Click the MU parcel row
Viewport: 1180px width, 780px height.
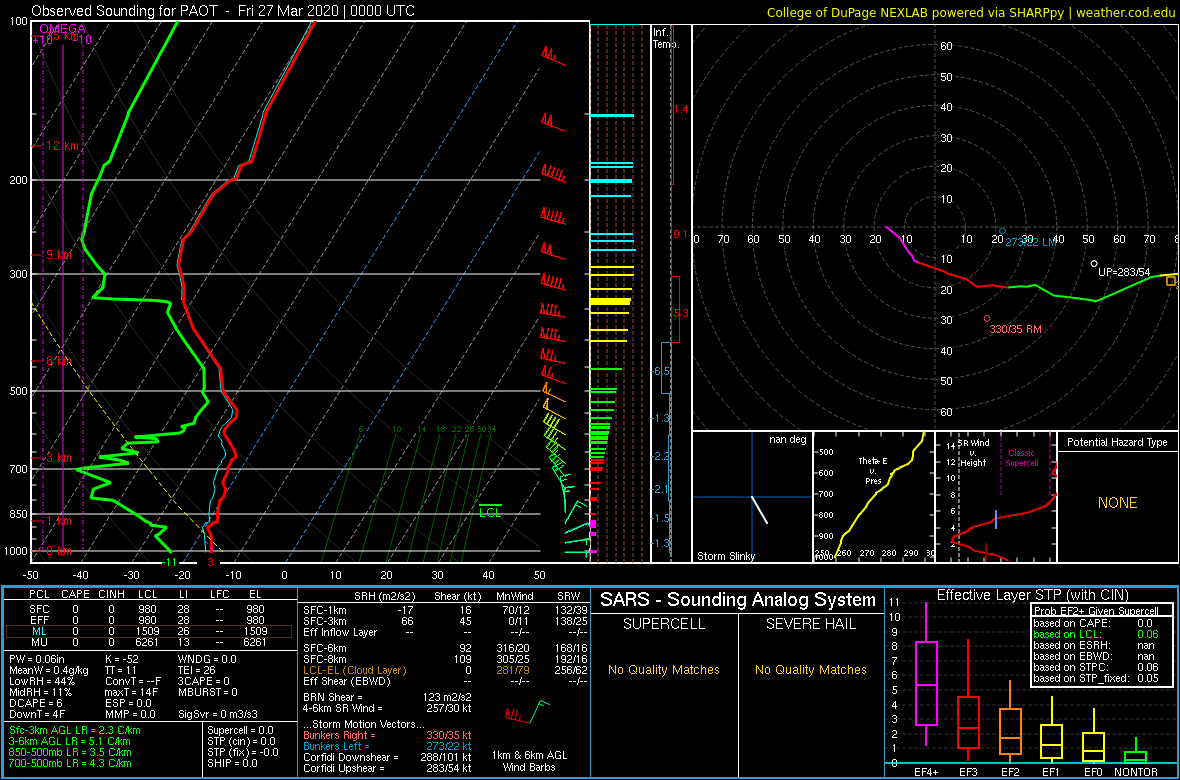tap(148, 642)
